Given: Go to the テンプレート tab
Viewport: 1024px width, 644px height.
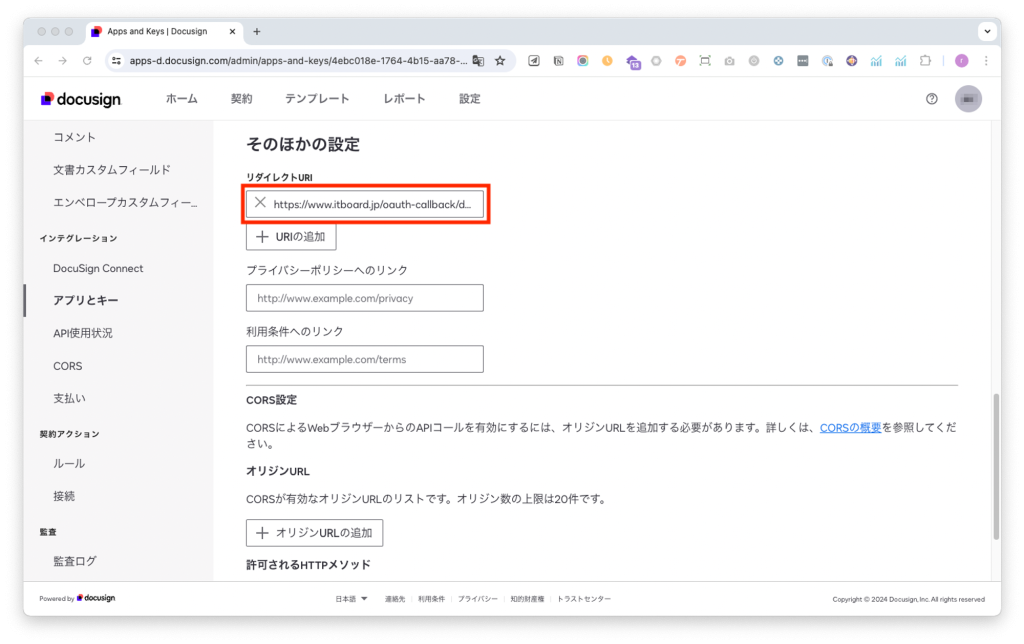Looking at the screenshot, I should (317, 99).
